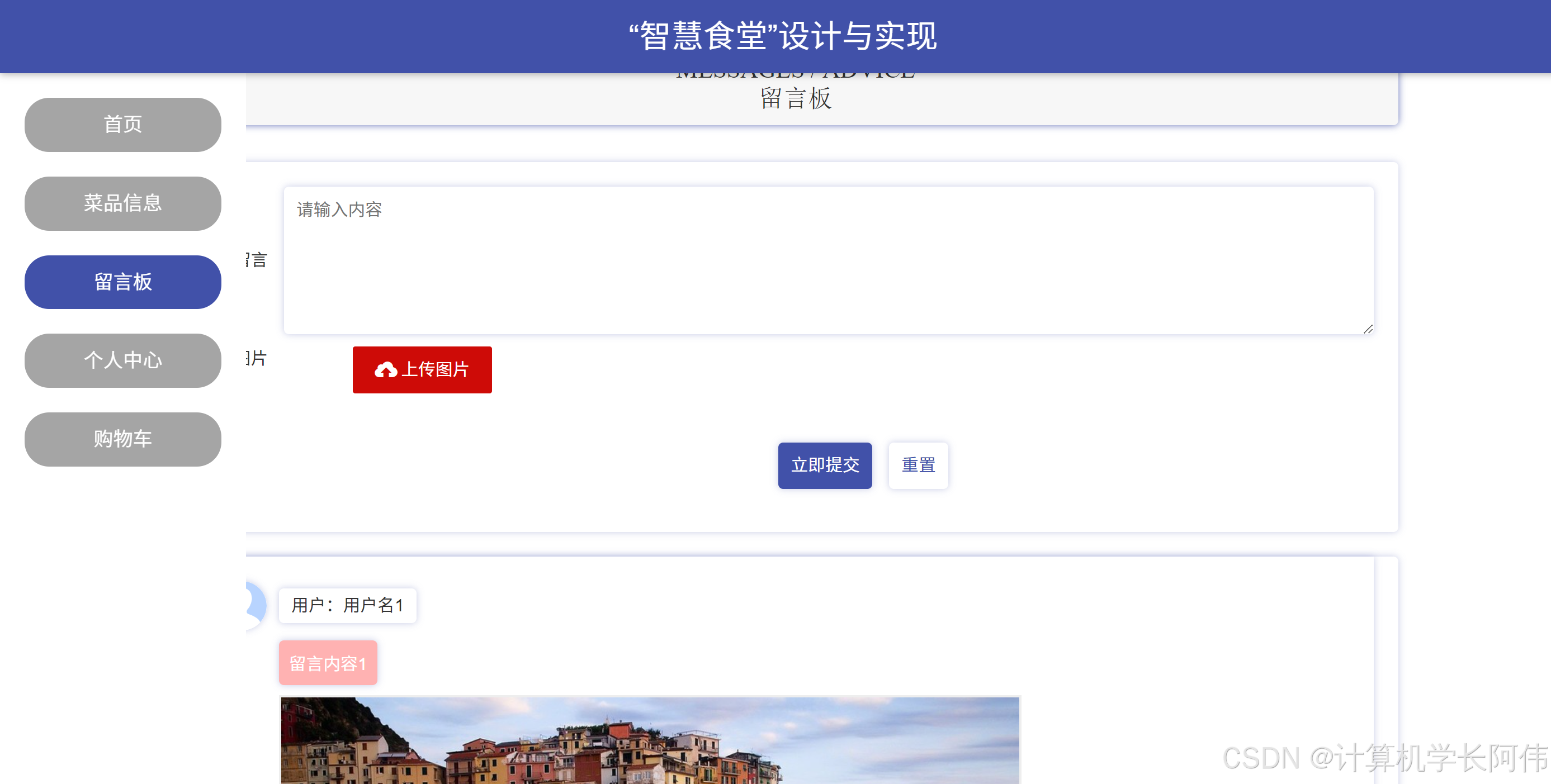Click the 用户名1 username tag
The width and height of the screenshot is (1551, 784).
[x=347, y=605]
